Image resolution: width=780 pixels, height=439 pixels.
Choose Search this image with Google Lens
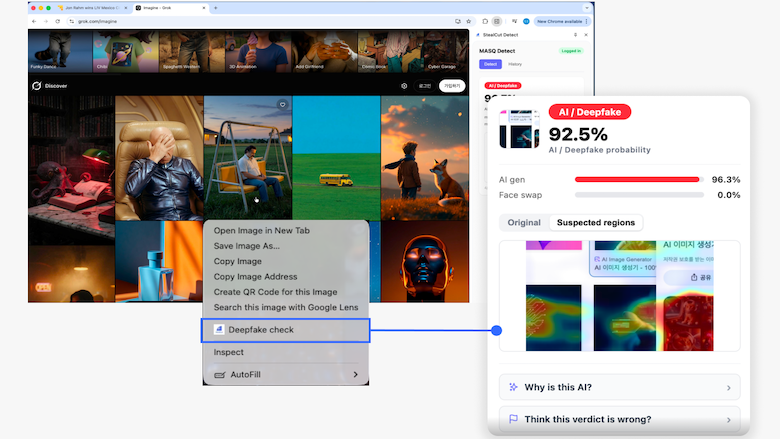(286, 308)
